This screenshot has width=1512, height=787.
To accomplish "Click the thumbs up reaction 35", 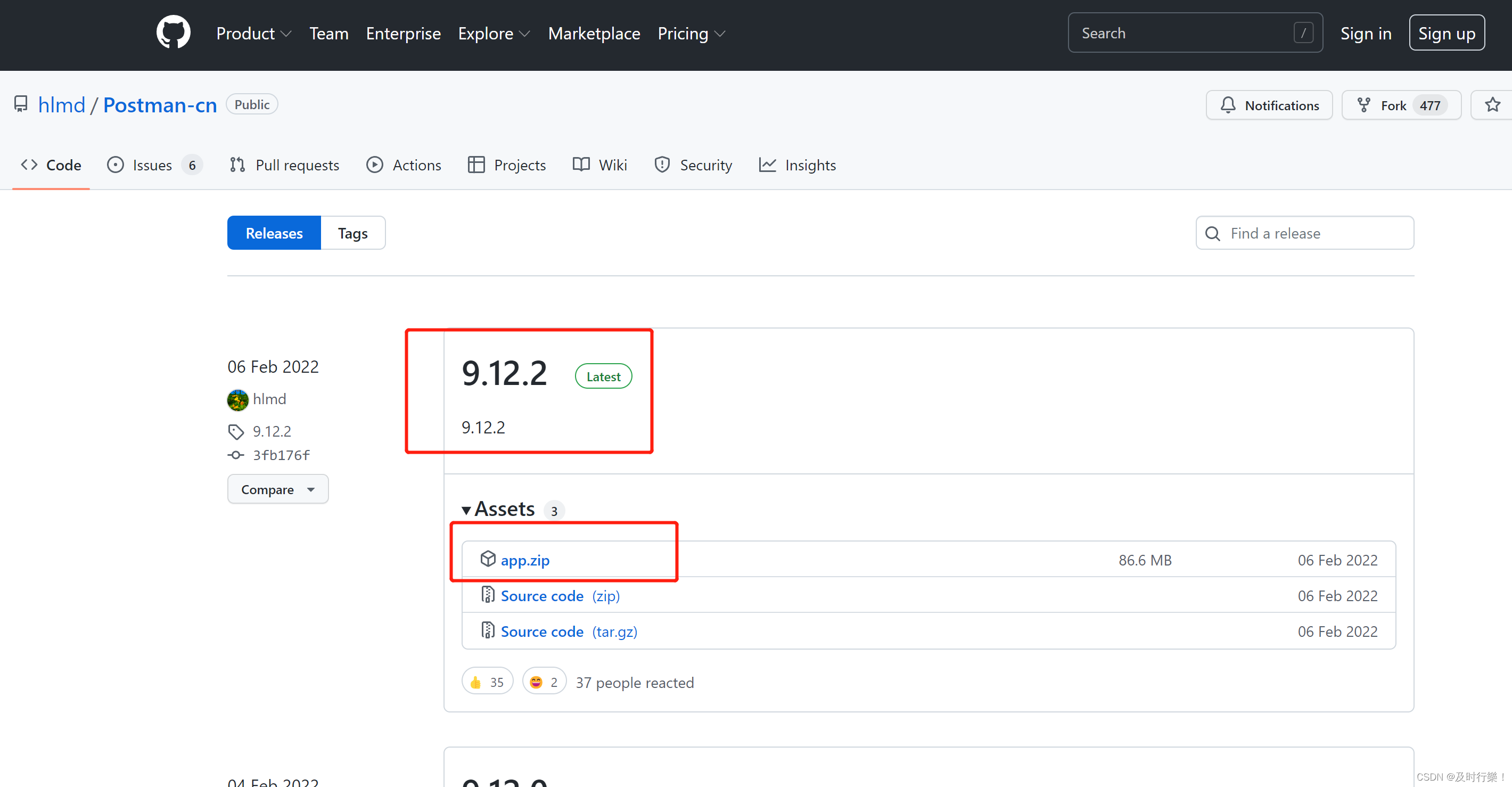I will pyautogui.click(x=487, y=682).
